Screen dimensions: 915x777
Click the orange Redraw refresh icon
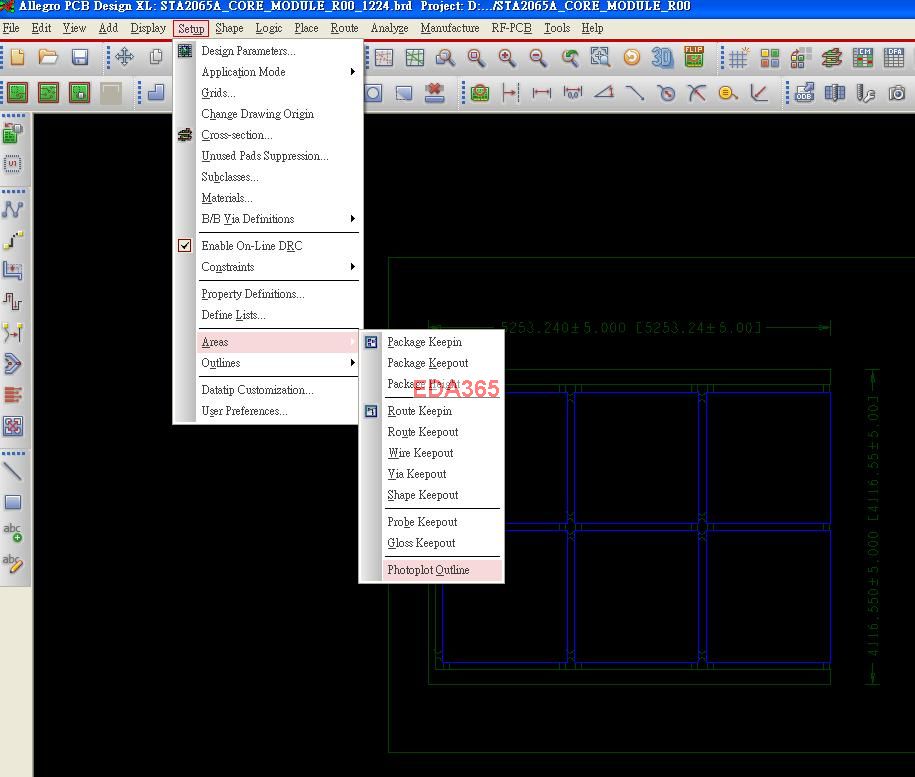click(x=631, y=57)
